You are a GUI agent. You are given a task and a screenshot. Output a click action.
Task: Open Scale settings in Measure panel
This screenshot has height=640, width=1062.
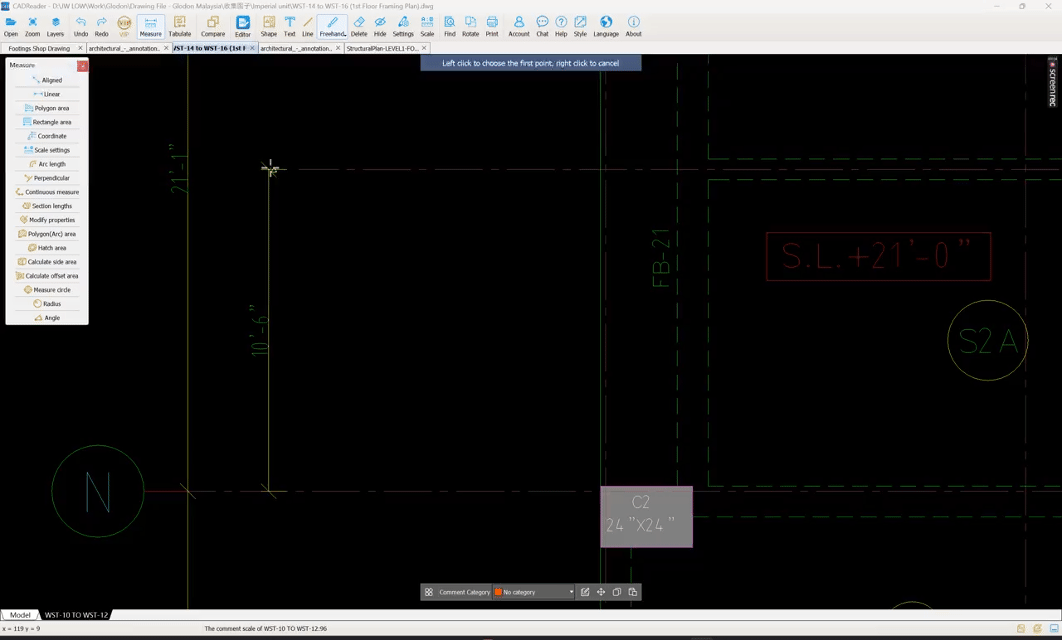coord(47,150)
